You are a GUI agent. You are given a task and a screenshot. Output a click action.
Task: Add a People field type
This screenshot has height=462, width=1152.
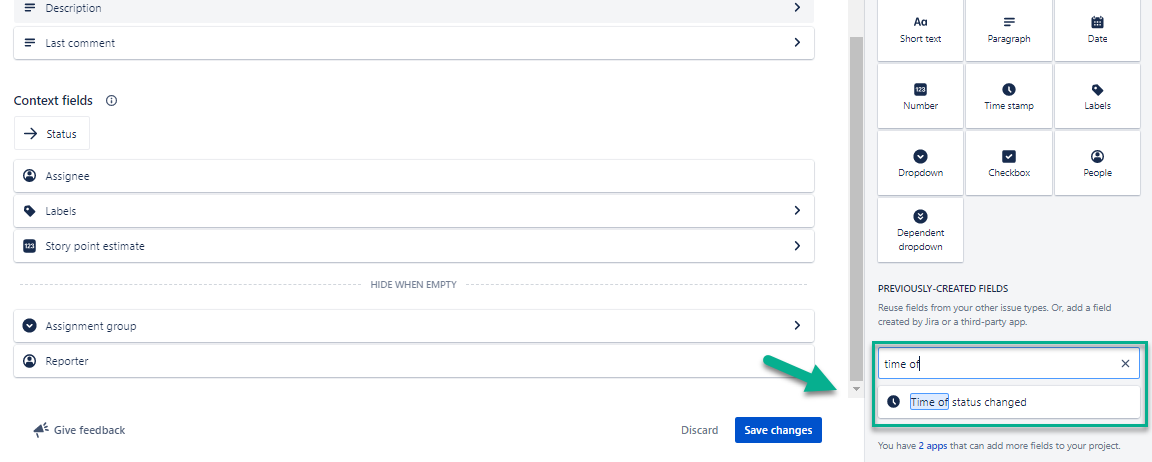click(1097, 164)
